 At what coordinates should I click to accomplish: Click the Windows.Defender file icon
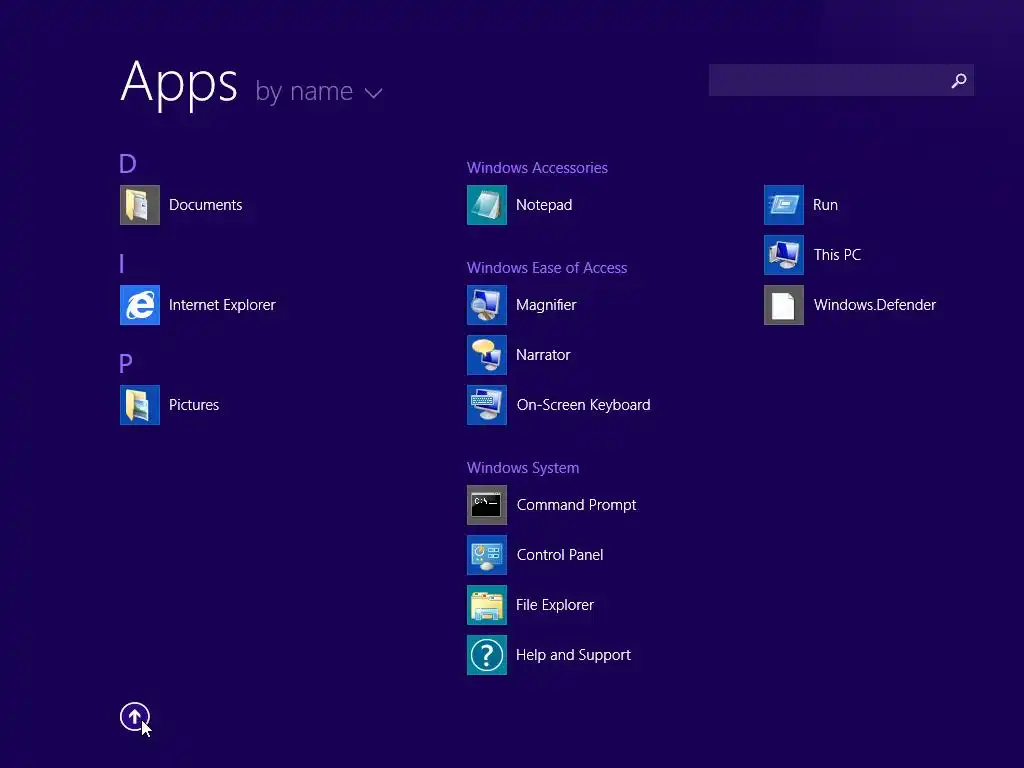coord(784,305)
